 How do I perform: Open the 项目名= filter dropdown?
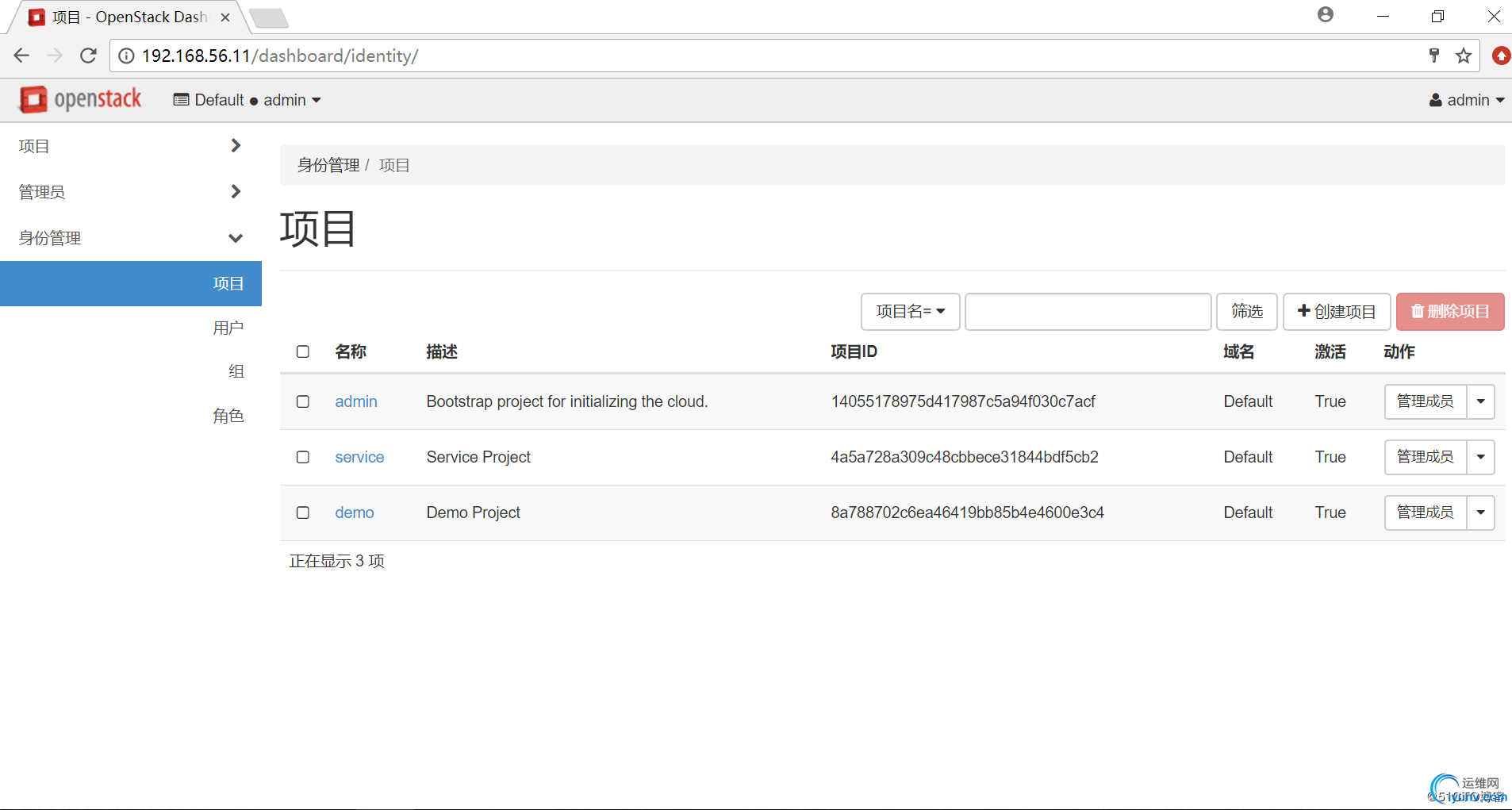pos(910,312)
